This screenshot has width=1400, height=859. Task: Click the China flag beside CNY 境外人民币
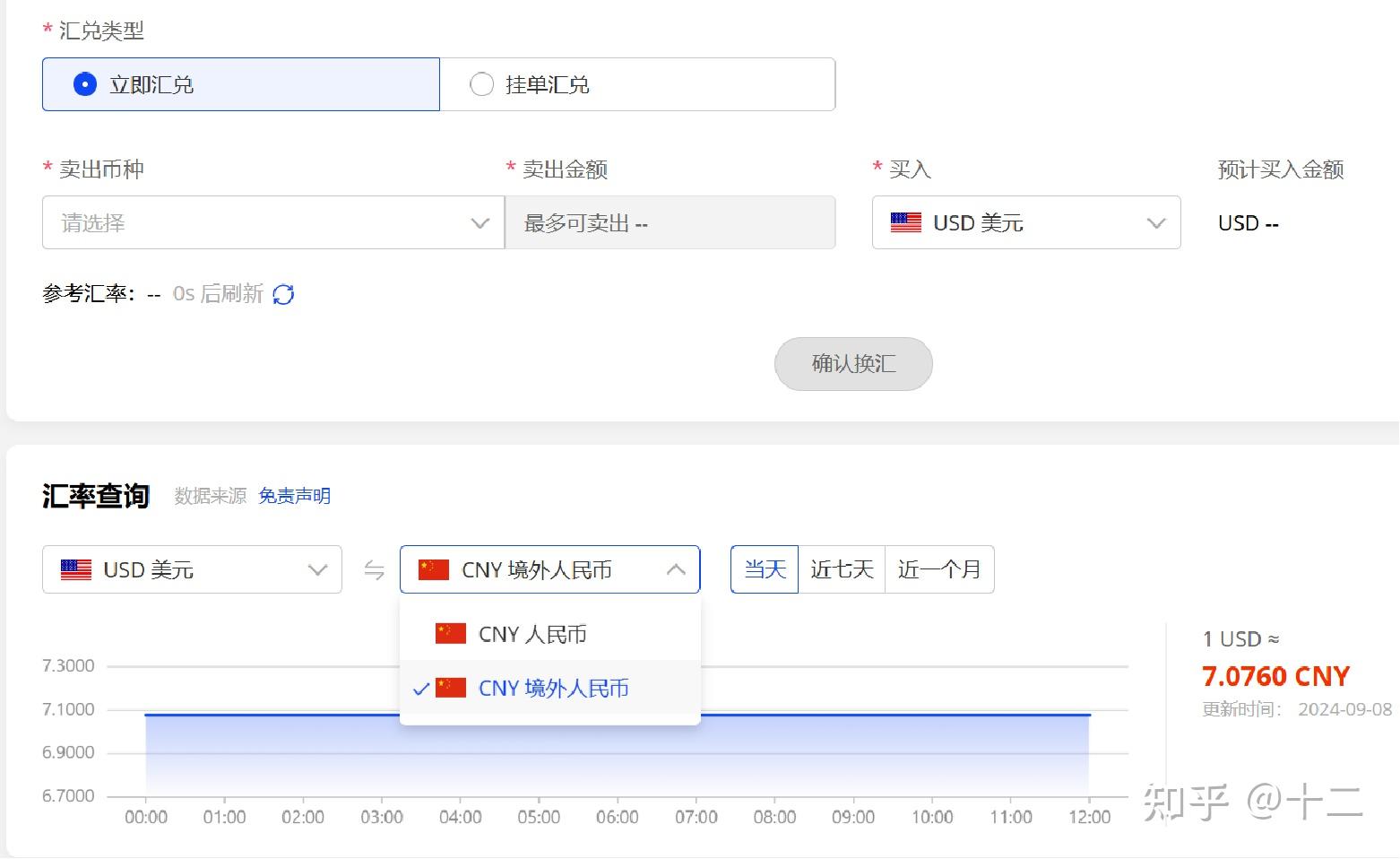(x=434, y=568)
